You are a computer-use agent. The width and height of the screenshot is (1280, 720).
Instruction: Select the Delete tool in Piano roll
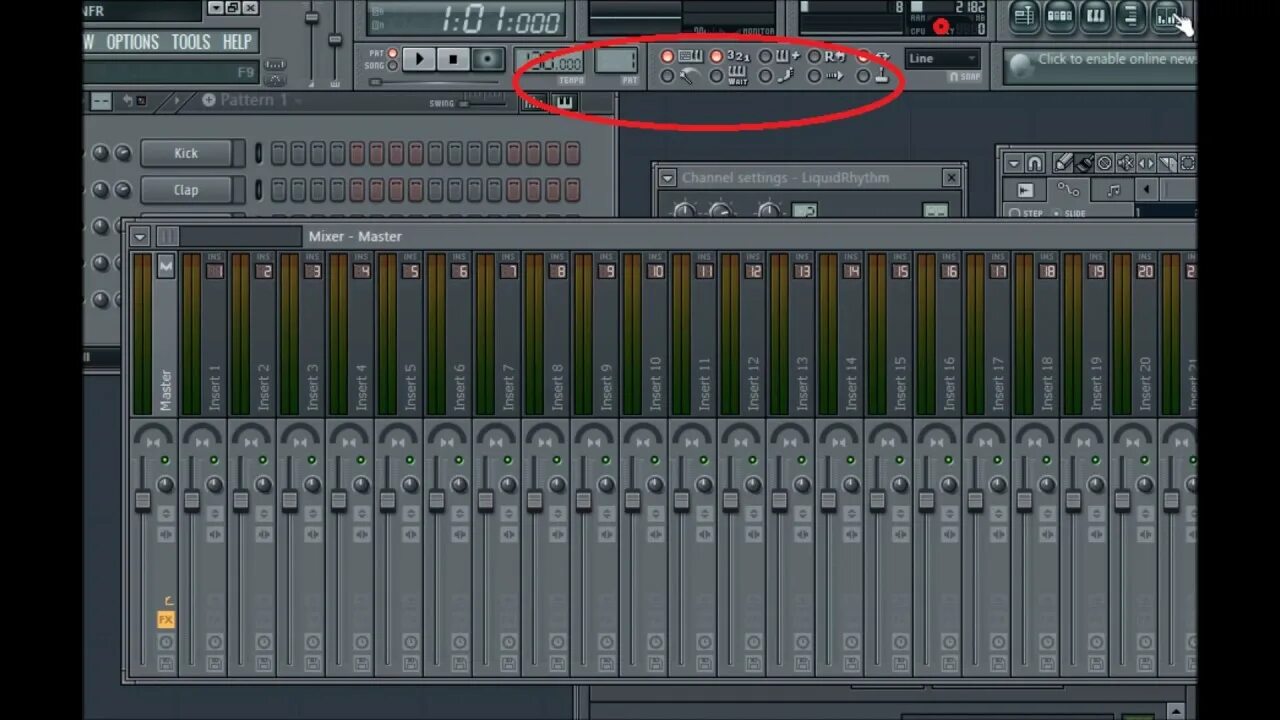tap(1105, 163)
